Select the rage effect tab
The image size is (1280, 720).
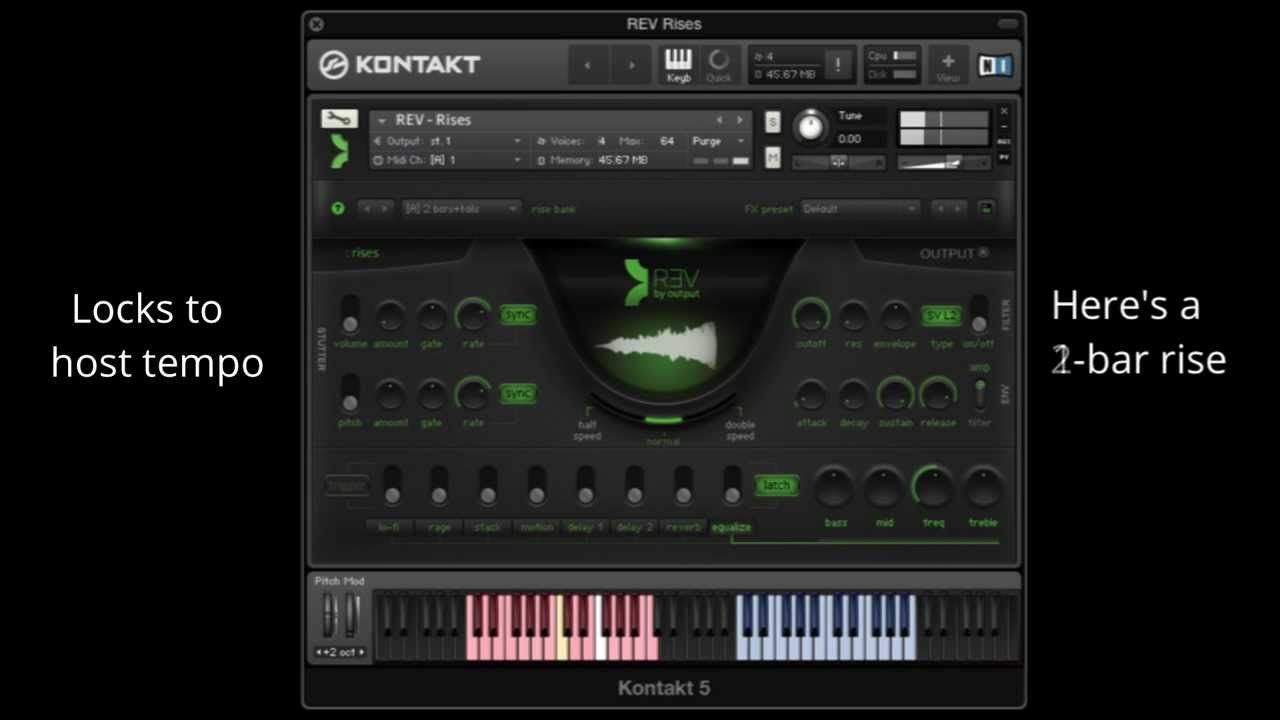439,527
